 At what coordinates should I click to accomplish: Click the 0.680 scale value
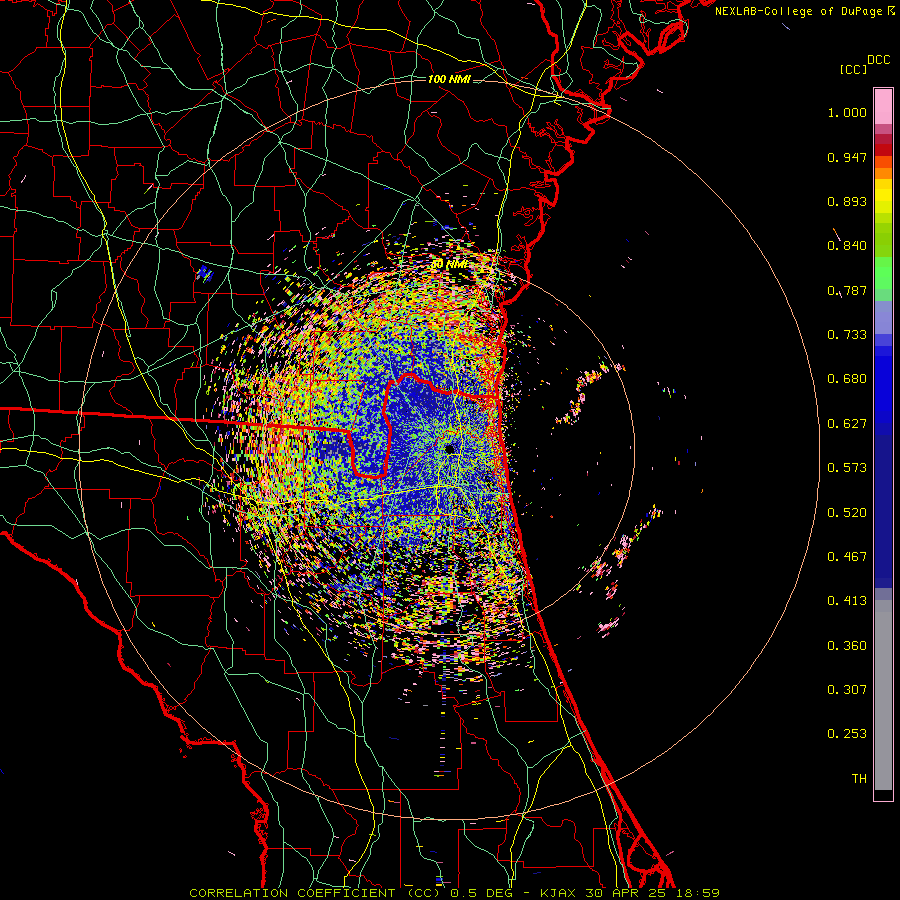(x=847, y=379)
